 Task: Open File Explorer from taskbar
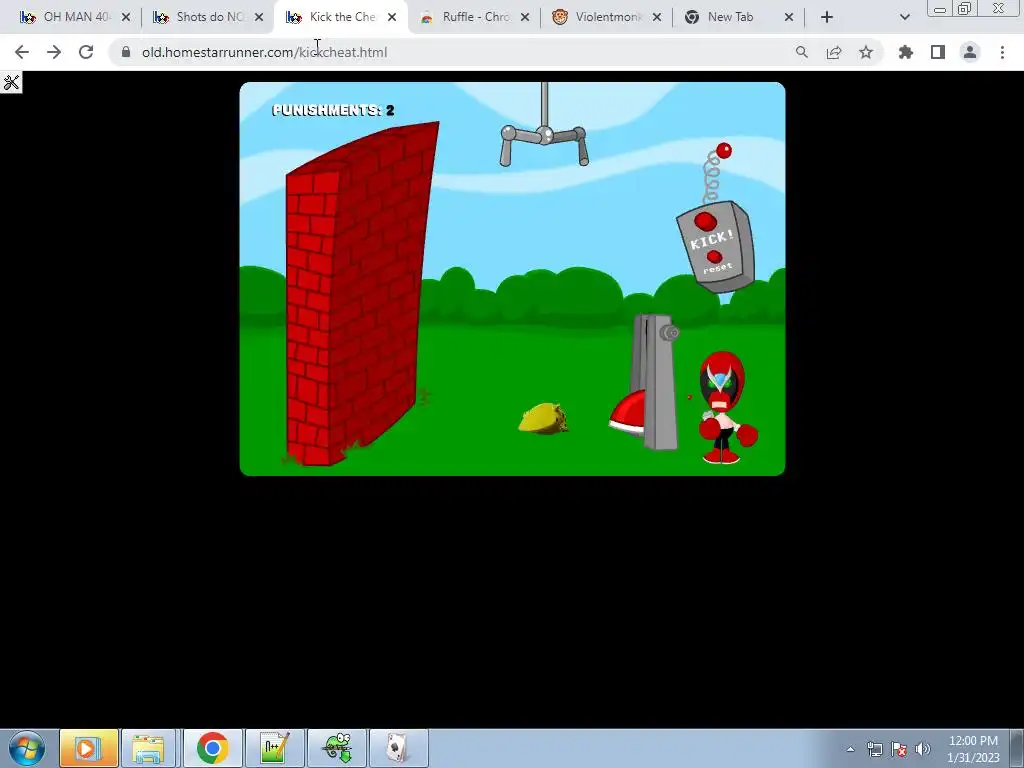pyautogui.click(x=149, y=748)
